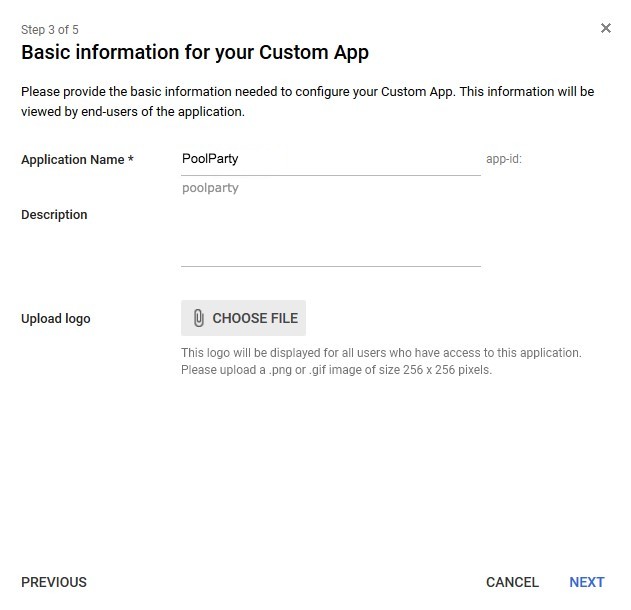
Task: Focus the Application Name field containing PoolParty
Action: 331,159
